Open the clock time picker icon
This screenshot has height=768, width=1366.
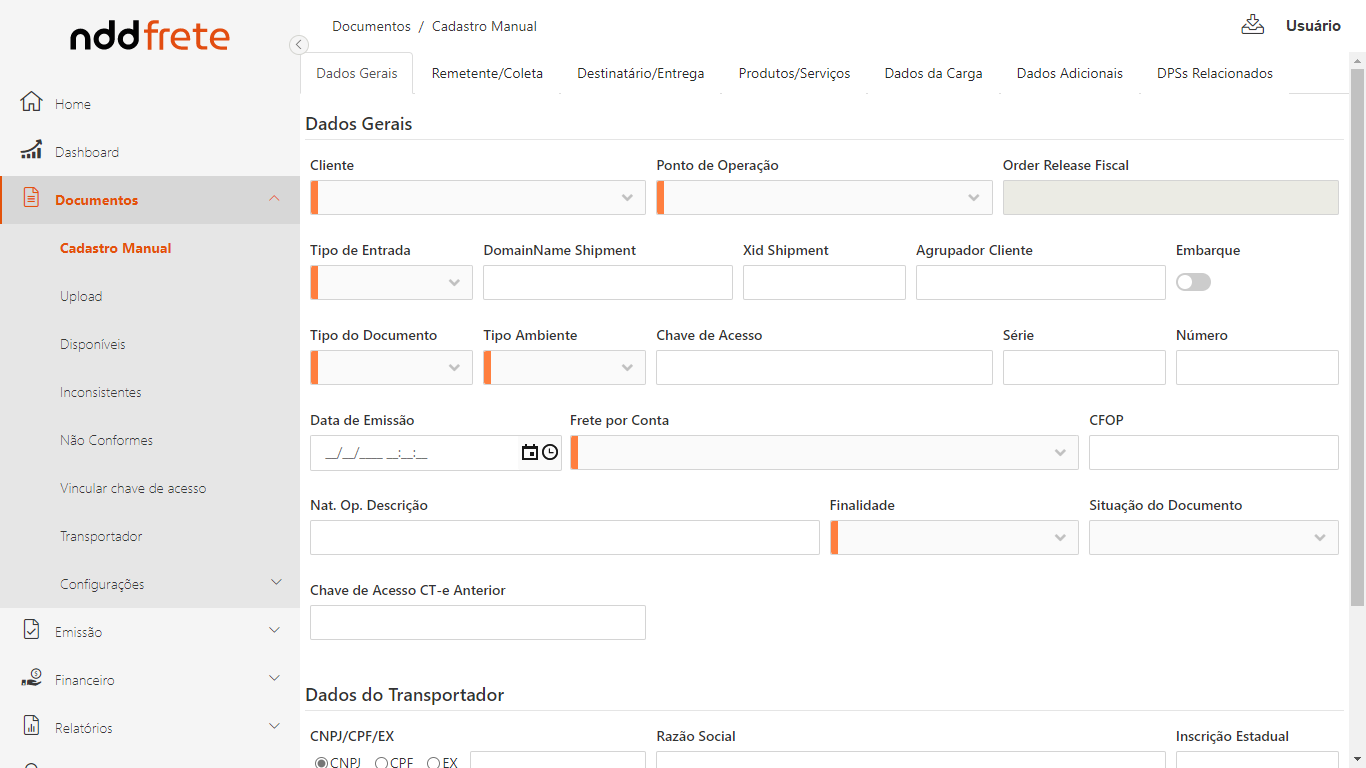[550, 453]
